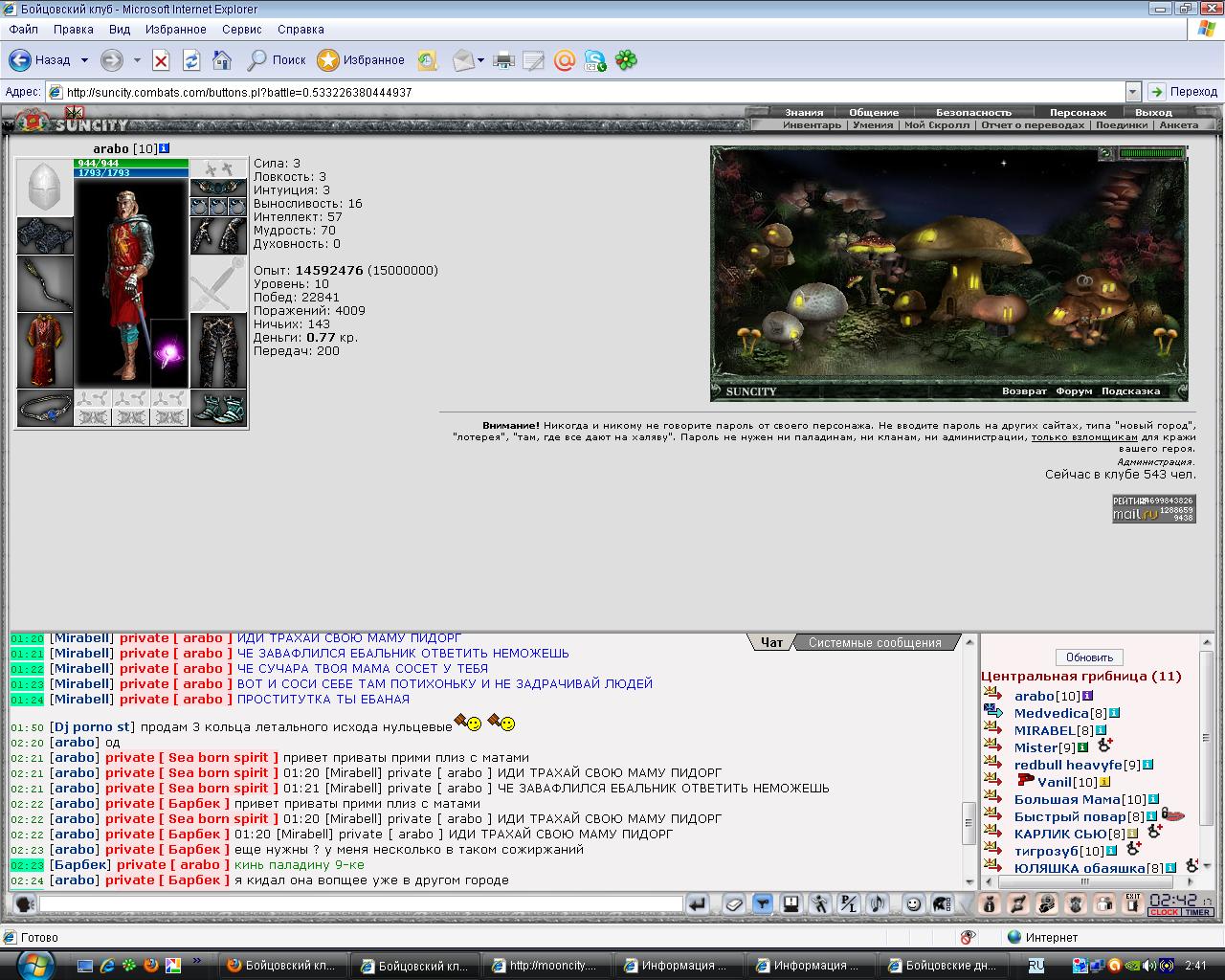Viewport: 1225px width, 980px height.
Task: Toggle the chat filter funnel icon
Action: click(x=763, y=904)
